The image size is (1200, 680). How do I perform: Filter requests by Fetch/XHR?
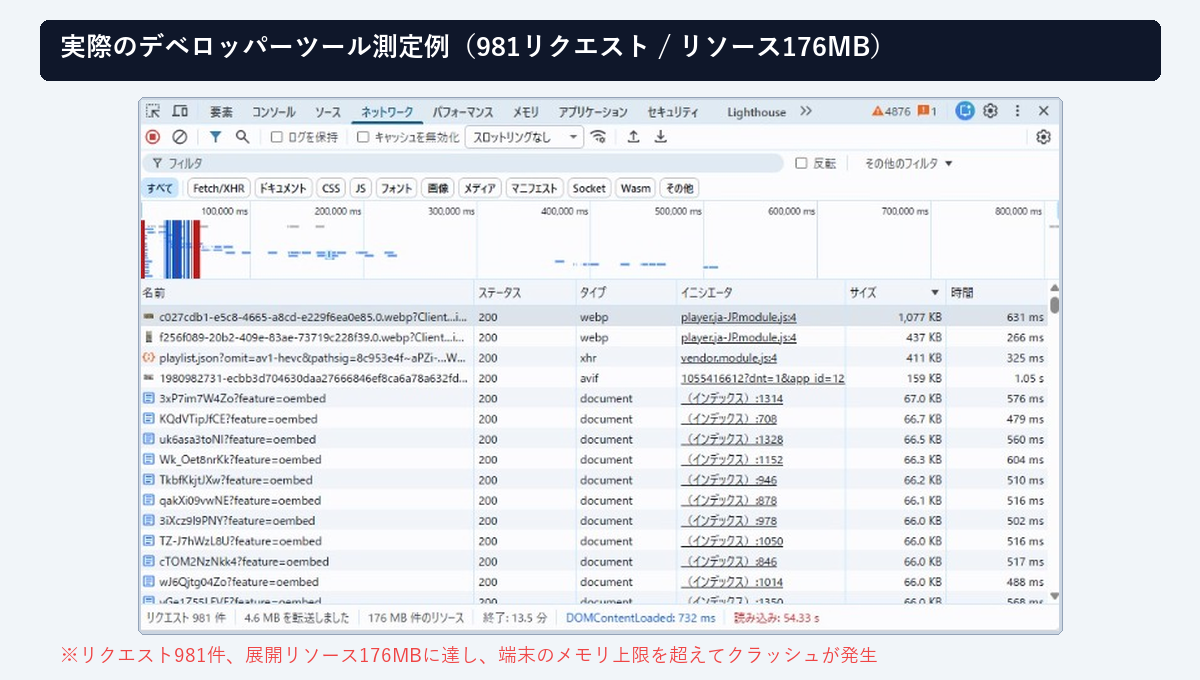[x=218, y=188]
